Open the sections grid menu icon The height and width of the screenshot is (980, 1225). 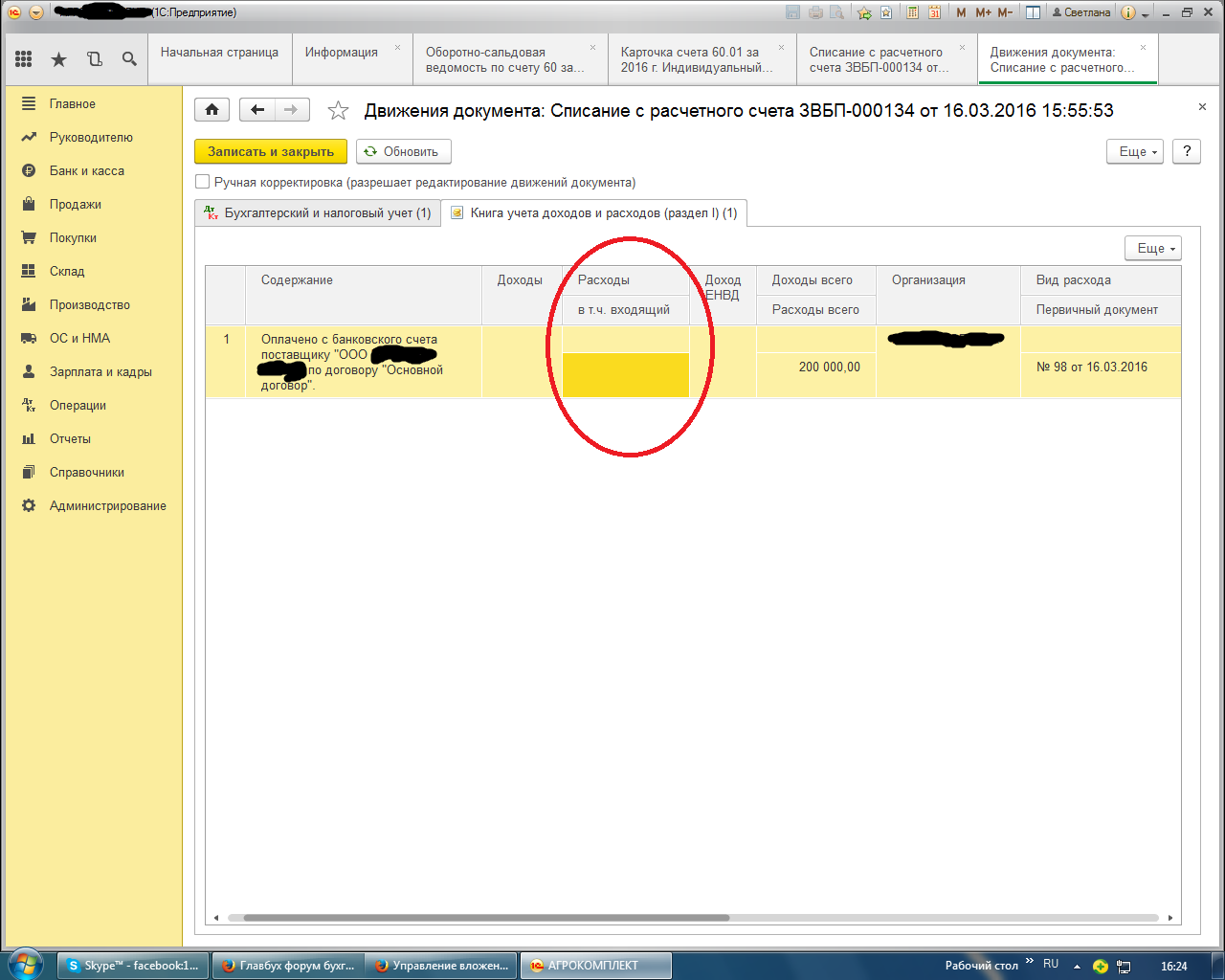[24, 59]
